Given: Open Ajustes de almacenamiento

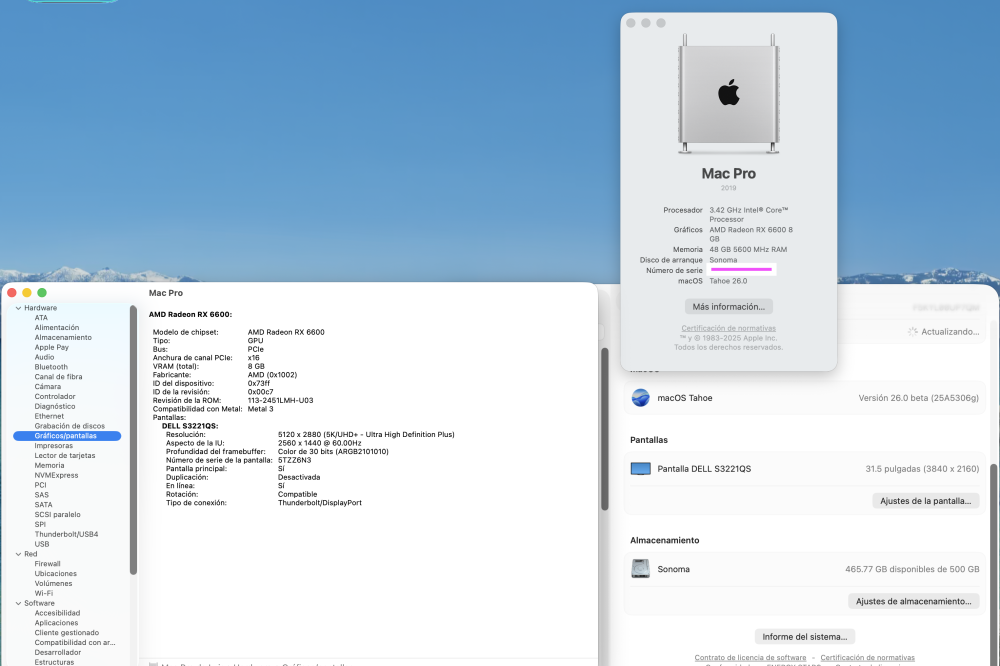Looking at the screenshot, I should click(913, 601).
